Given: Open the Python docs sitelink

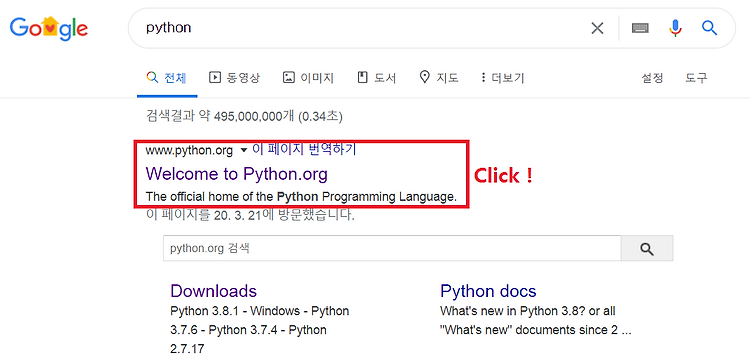Looking at the screenshot, I should (x=488, y=291).
